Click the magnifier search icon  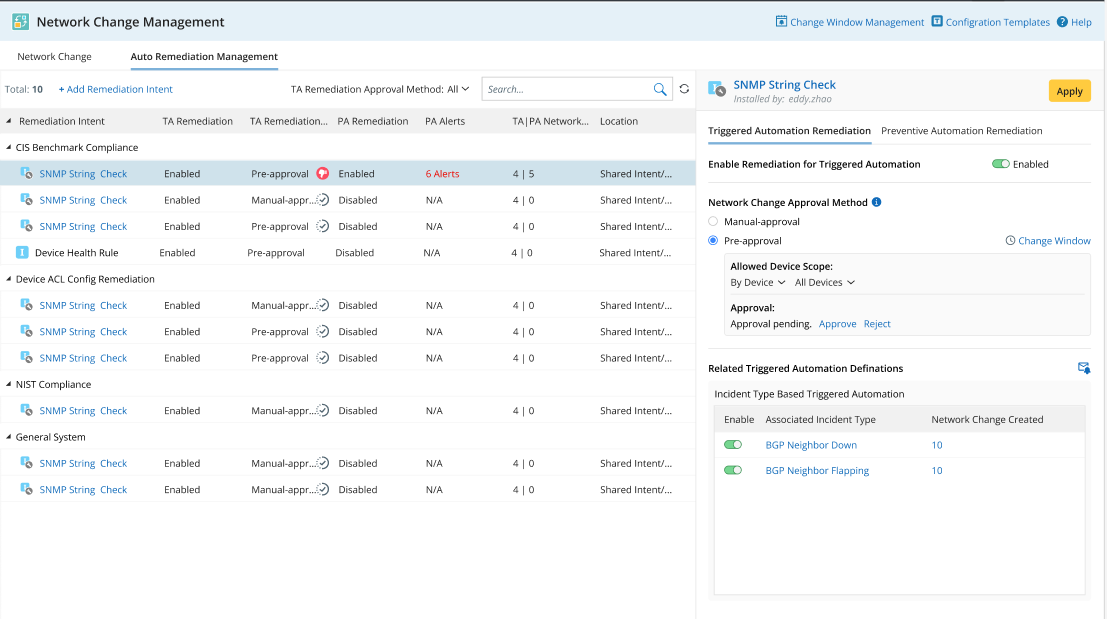660,89
